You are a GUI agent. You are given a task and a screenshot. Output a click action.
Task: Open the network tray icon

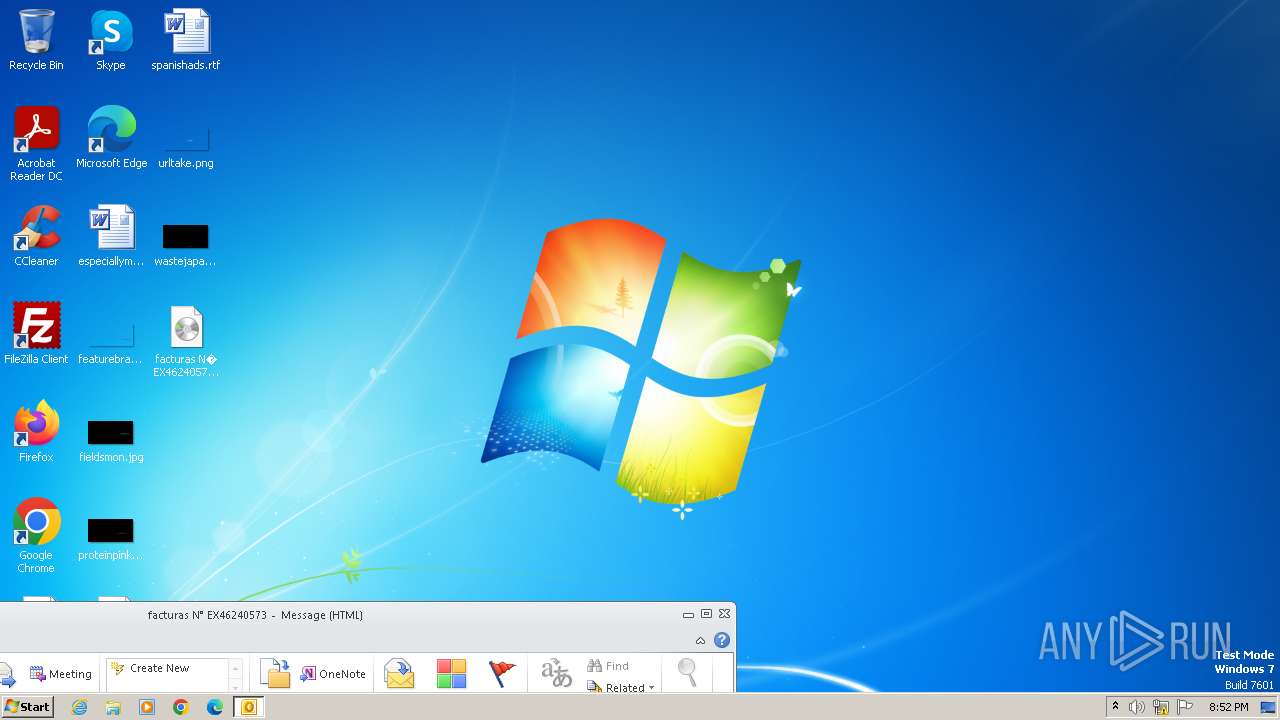click(x=1161, y=707)
